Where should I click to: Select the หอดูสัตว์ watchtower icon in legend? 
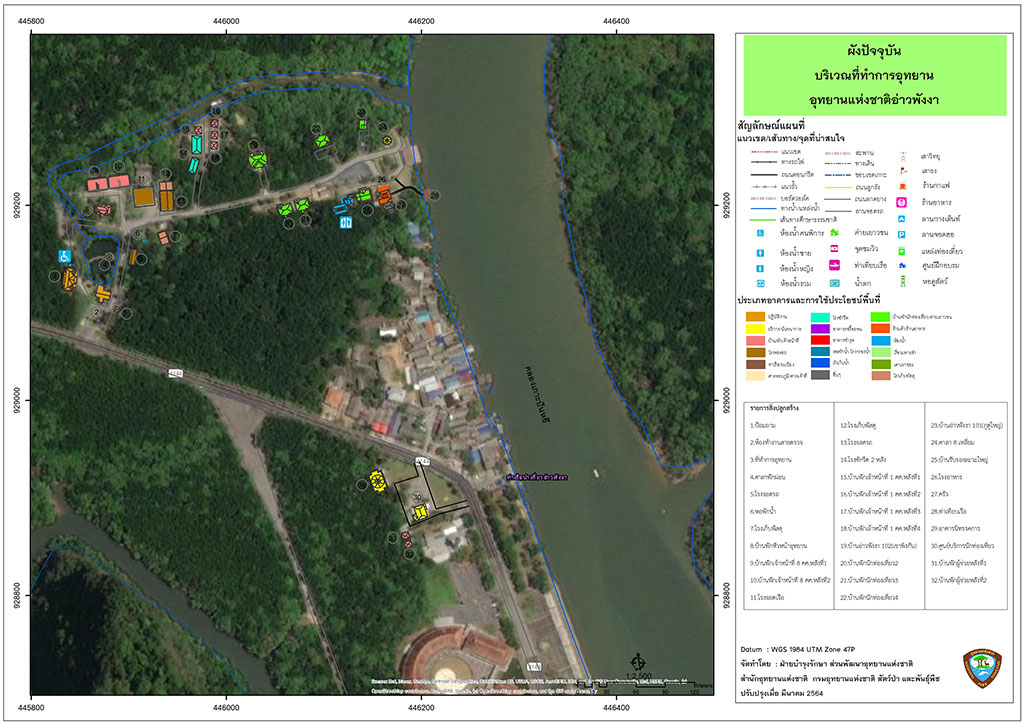[901, 281]
